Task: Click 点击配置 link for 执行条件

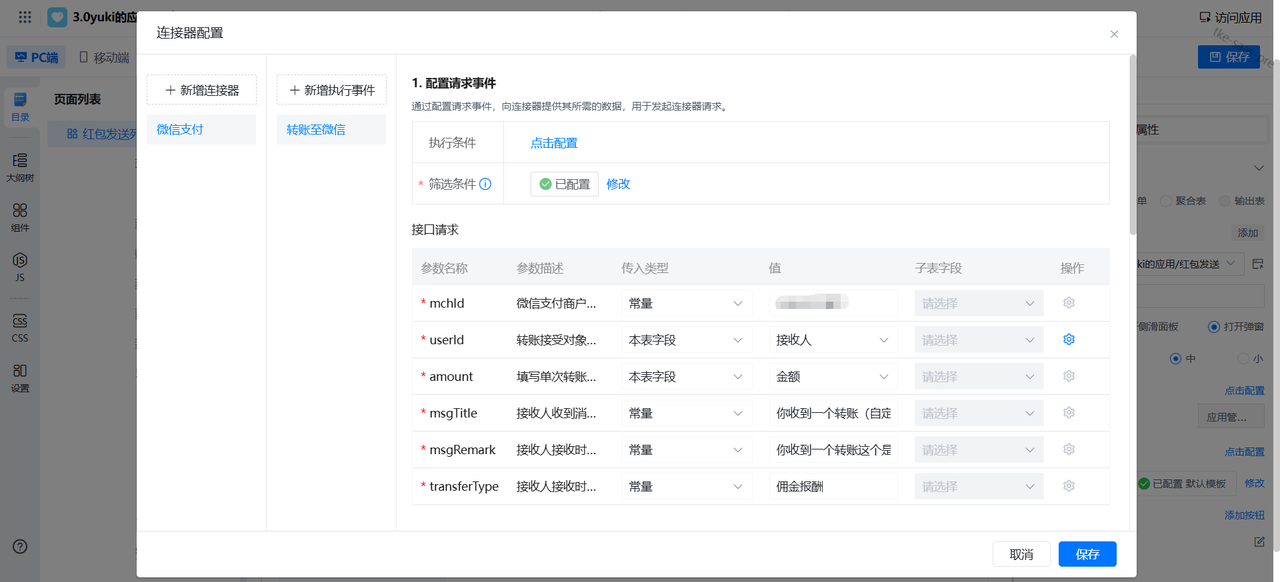Action: (554, 143)
